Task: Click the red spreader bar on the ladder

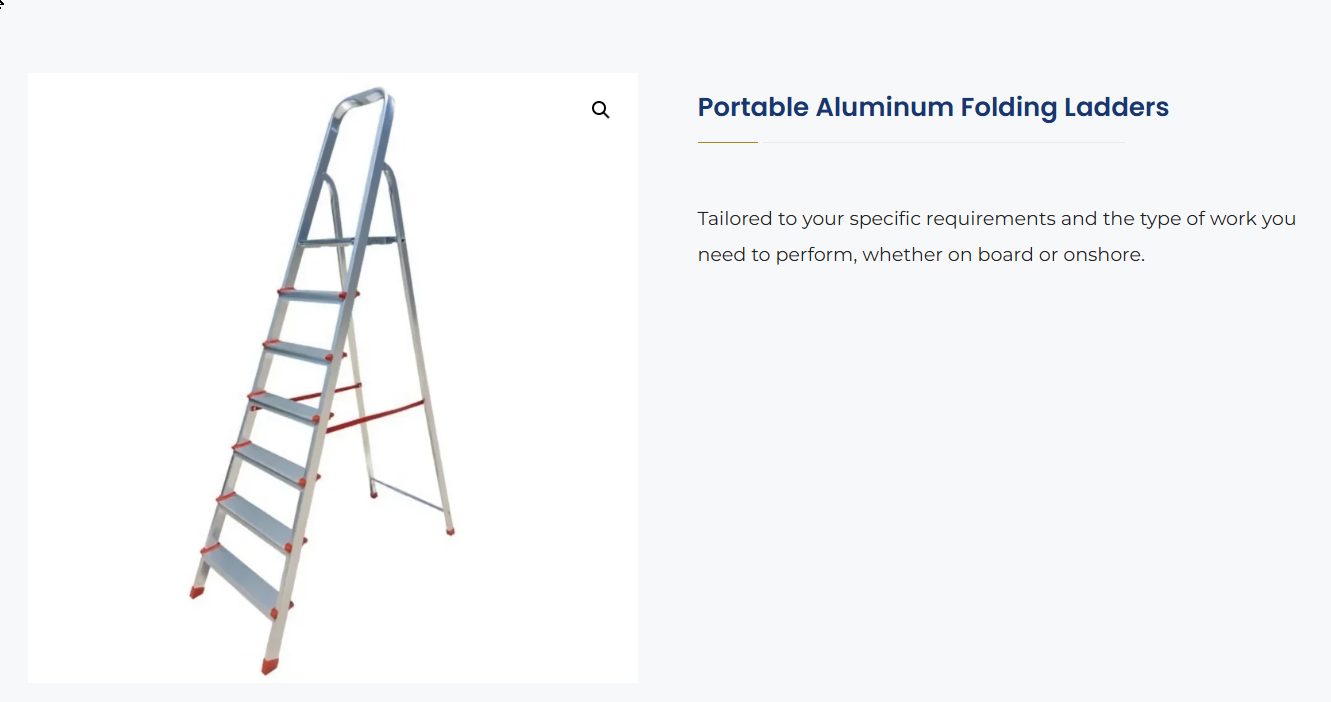Action: click(375, 415)
